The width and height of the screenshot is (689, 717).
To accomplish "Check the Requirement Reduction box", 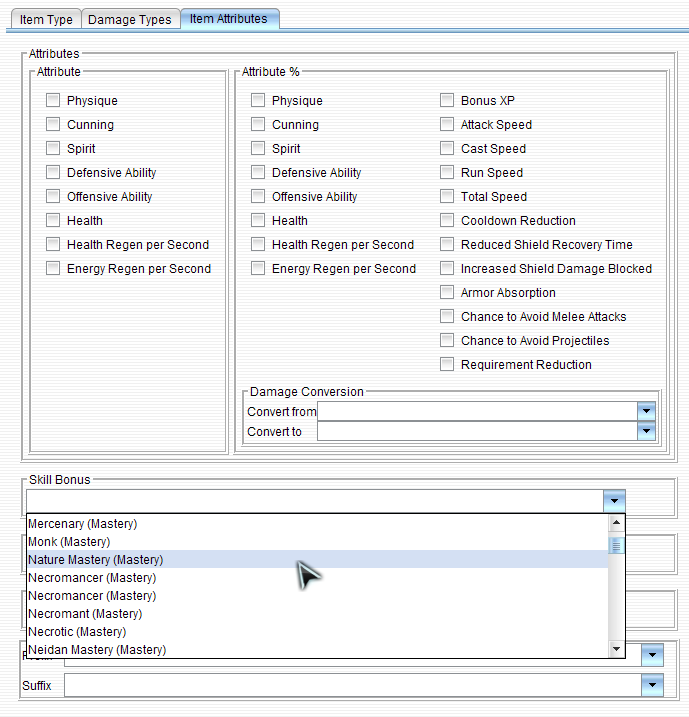I will (x=447, y=365).
